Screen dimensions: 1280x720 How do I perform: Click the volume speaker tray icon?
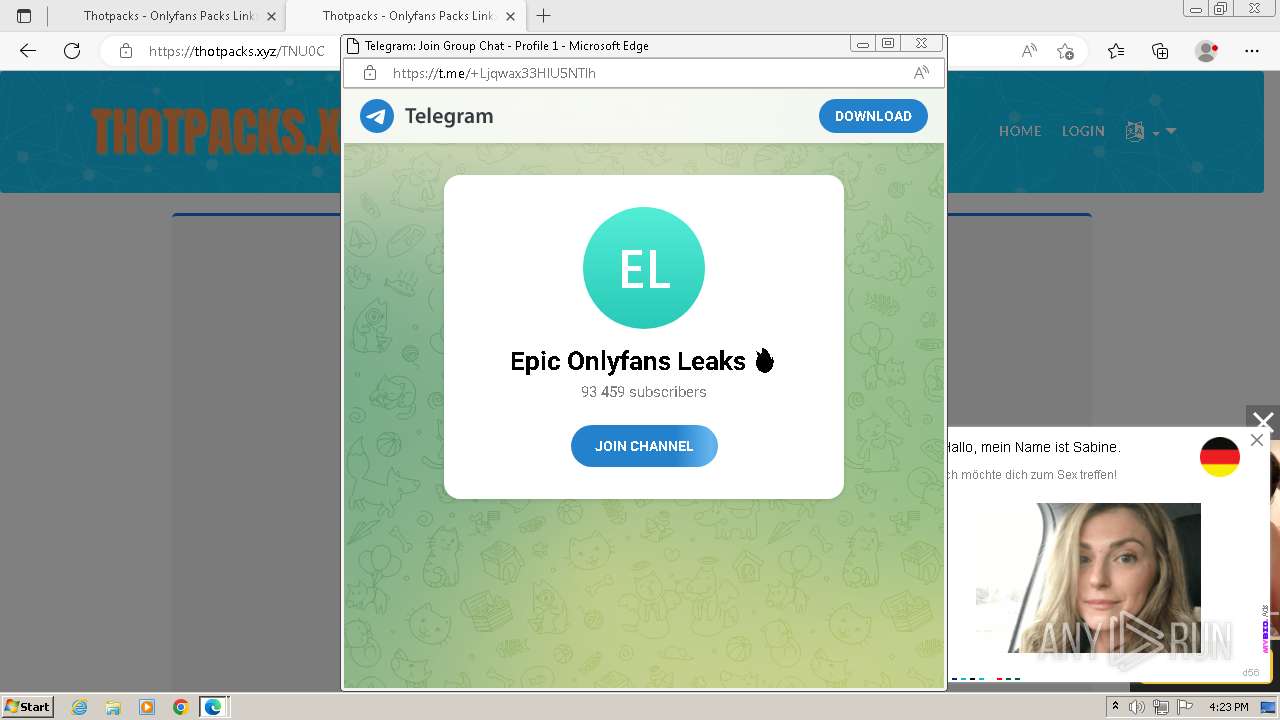click(1137, 707)
